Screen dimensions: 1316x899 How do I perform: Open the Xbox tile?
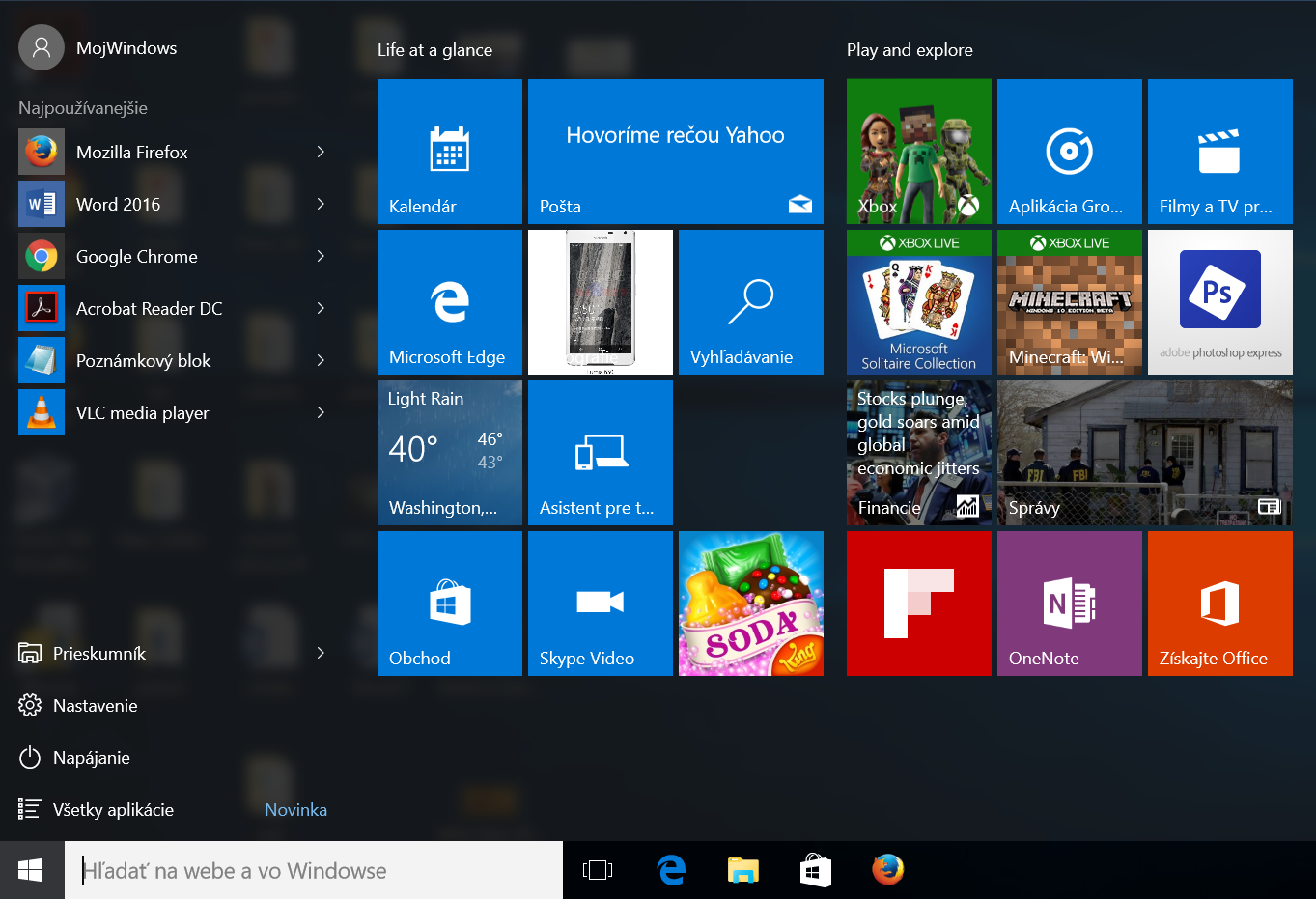coord(919,152)
